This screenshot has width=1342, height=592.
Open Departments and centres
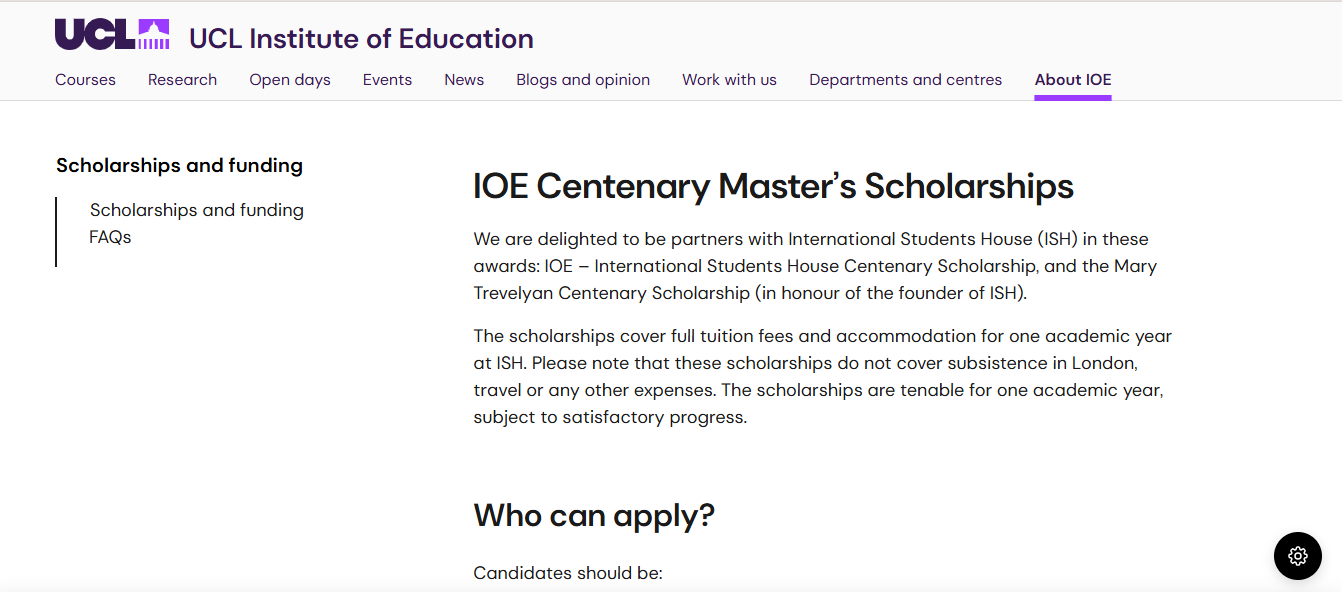[x=905, y=79]
